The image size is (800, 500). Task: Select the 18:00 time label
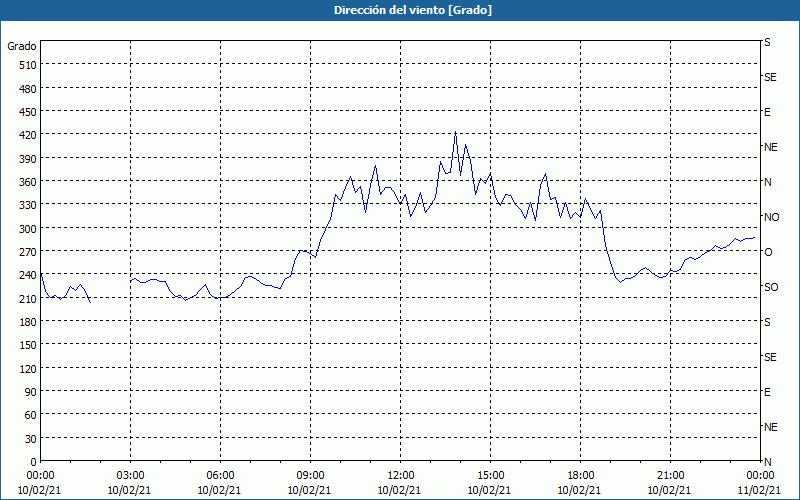[x=580, y=476]
